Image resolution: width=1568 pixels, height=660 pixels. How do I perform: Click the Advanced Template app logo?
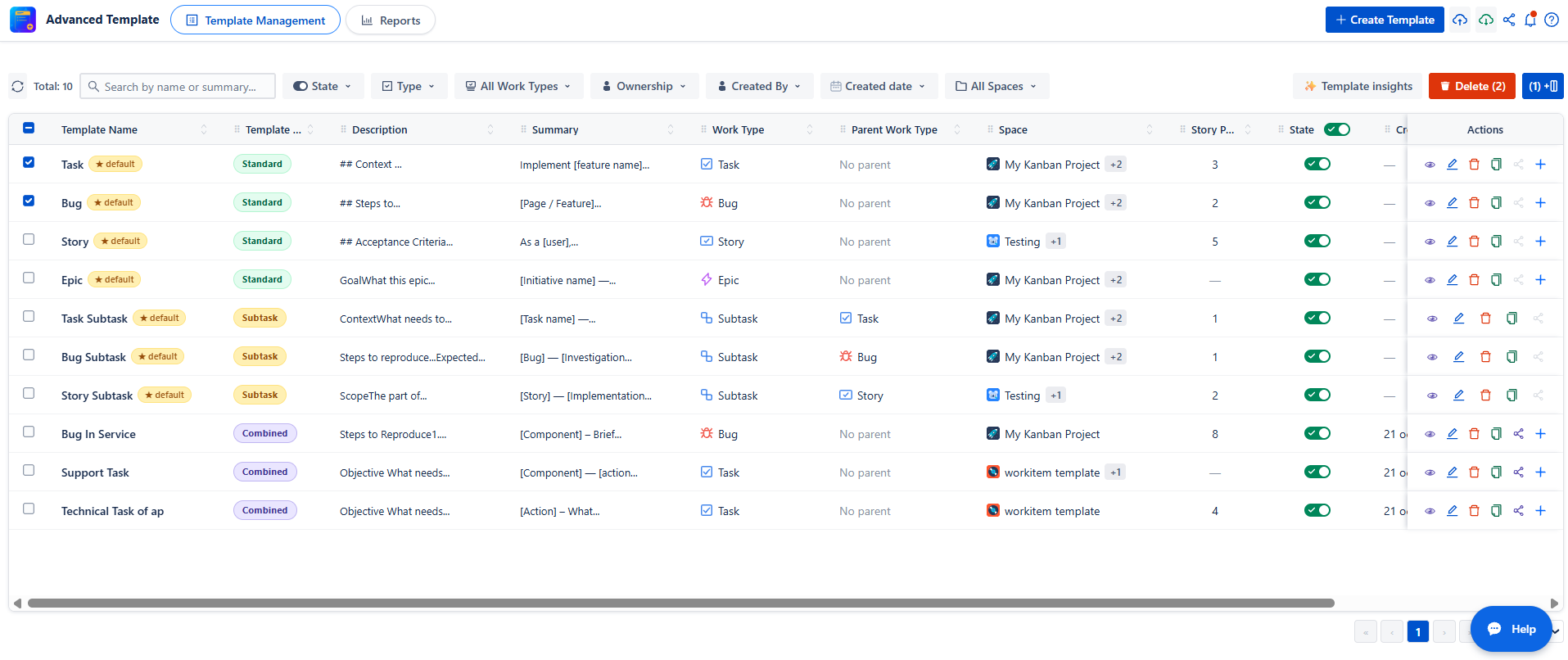point(23,20)
